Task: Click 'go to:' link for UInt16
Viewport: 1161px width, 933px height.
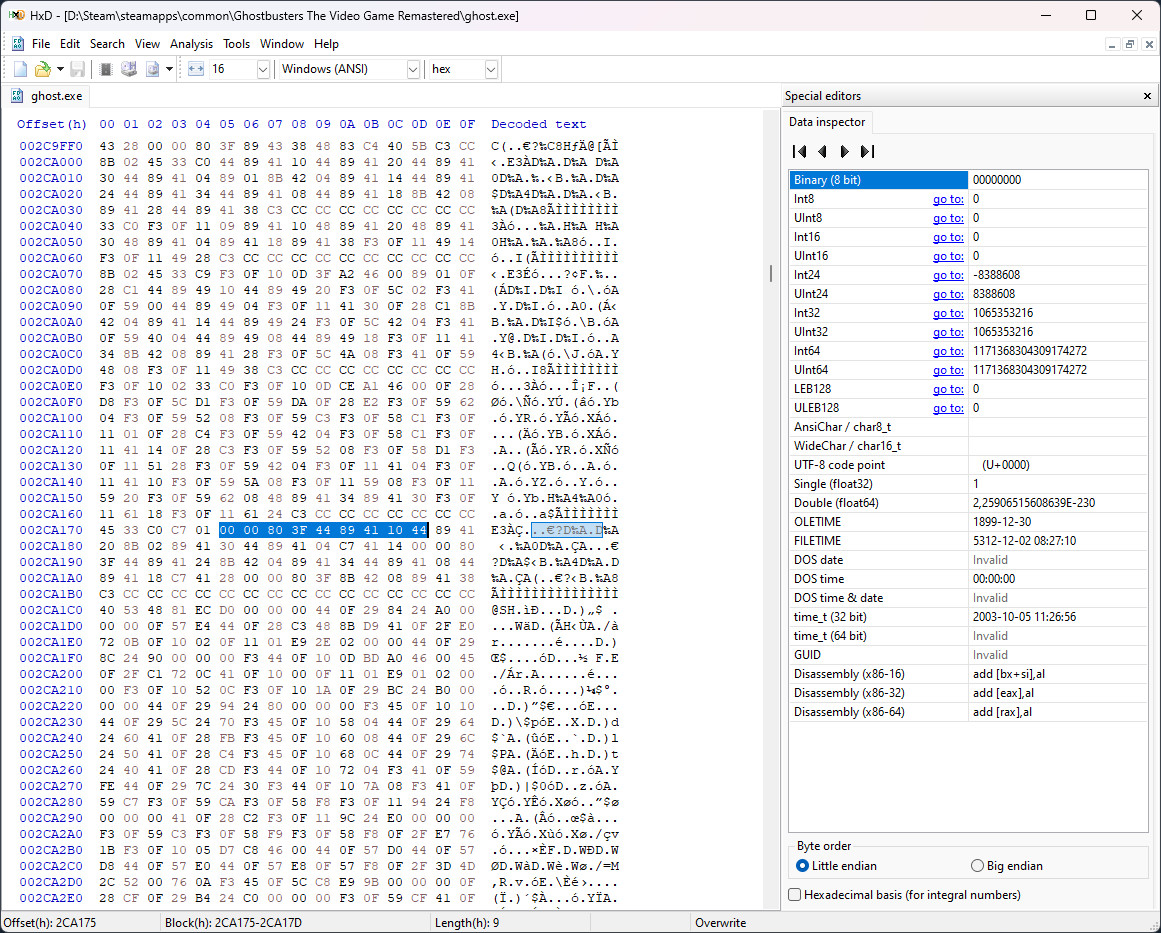Action: tap(948, 256)
